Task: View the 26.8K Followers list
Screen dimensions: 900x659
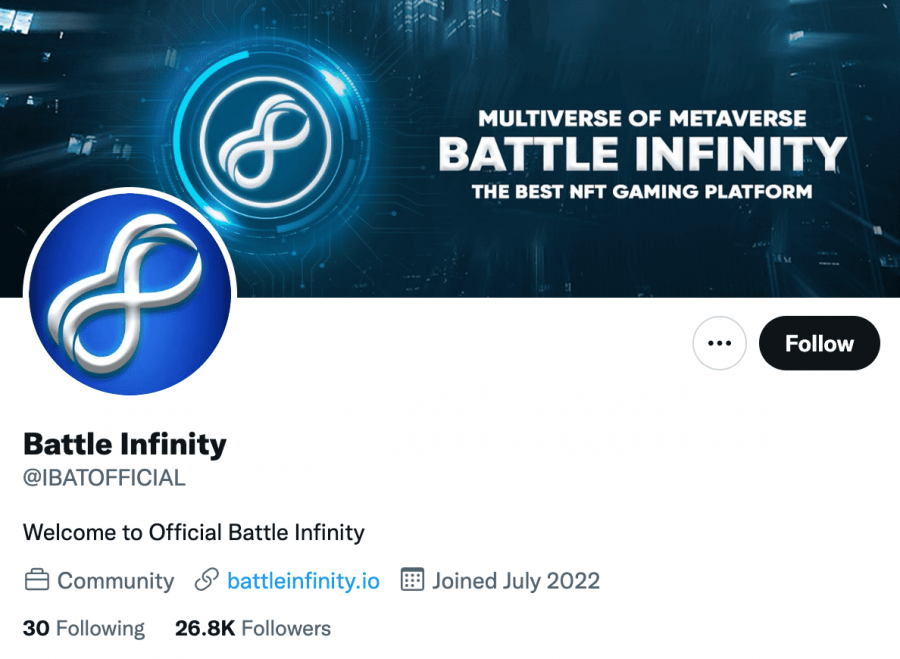Action: 252,628
